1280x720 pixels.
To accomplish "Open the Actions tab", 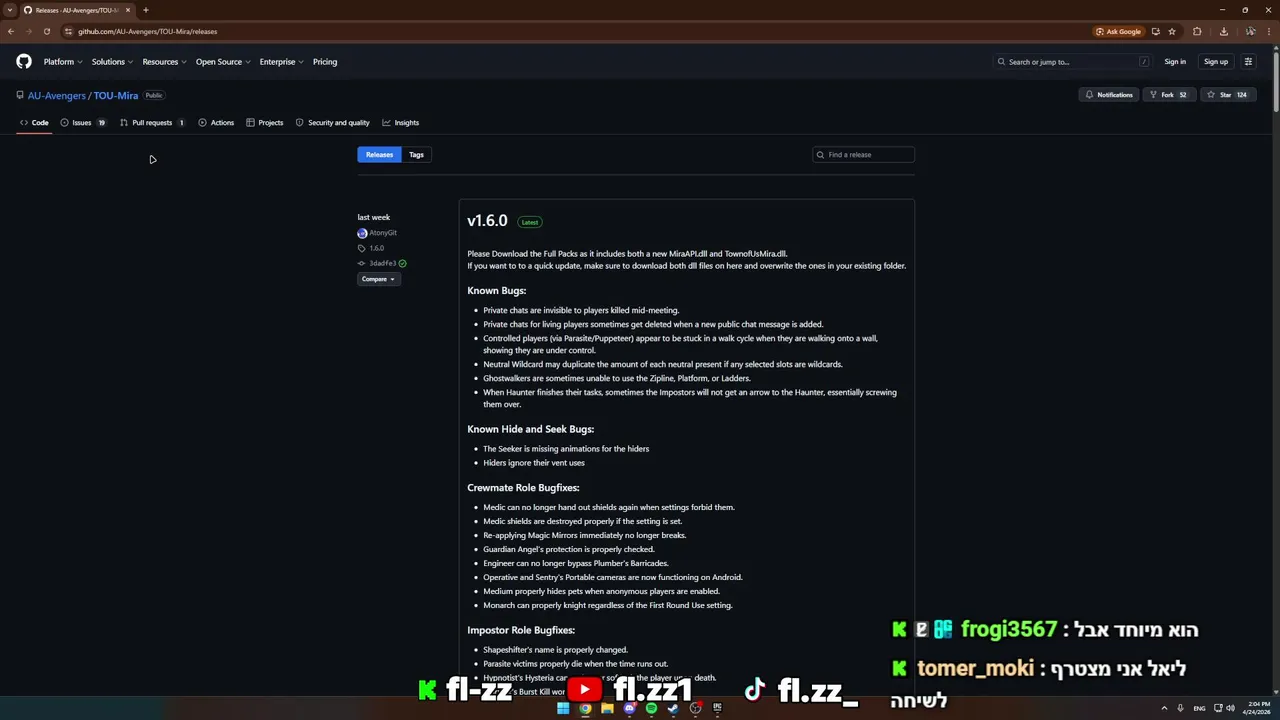I will tap(216, 123).
